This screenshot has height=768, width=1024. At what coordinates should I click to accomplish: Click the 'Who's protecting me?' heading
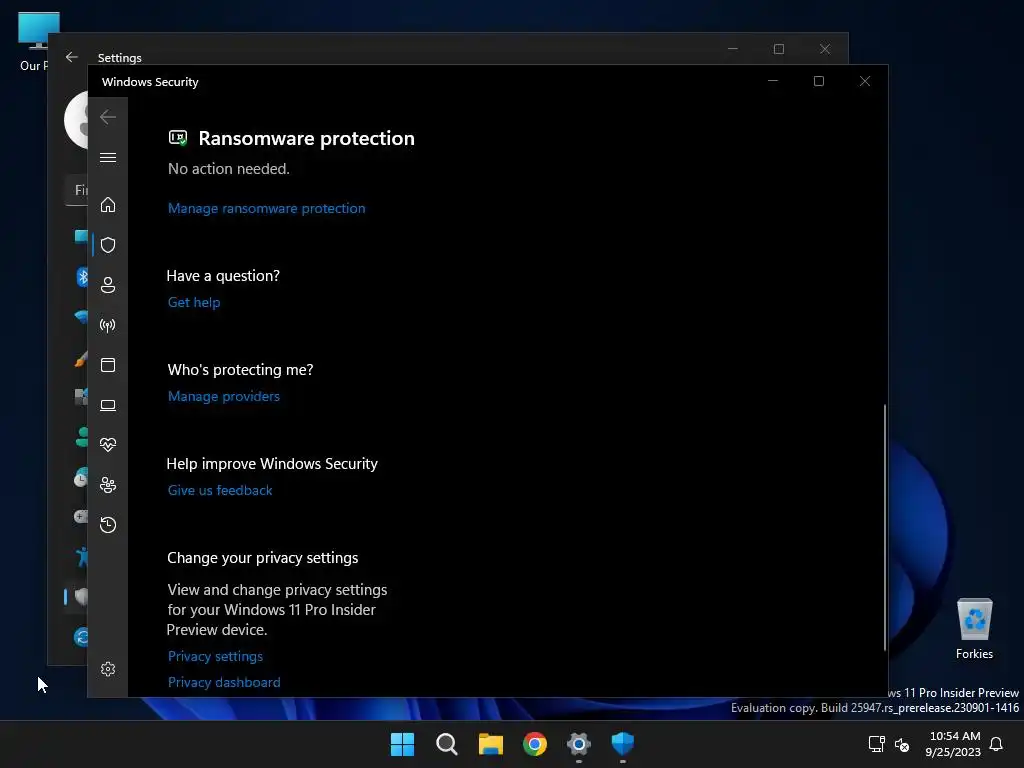(x=240, y=370)
